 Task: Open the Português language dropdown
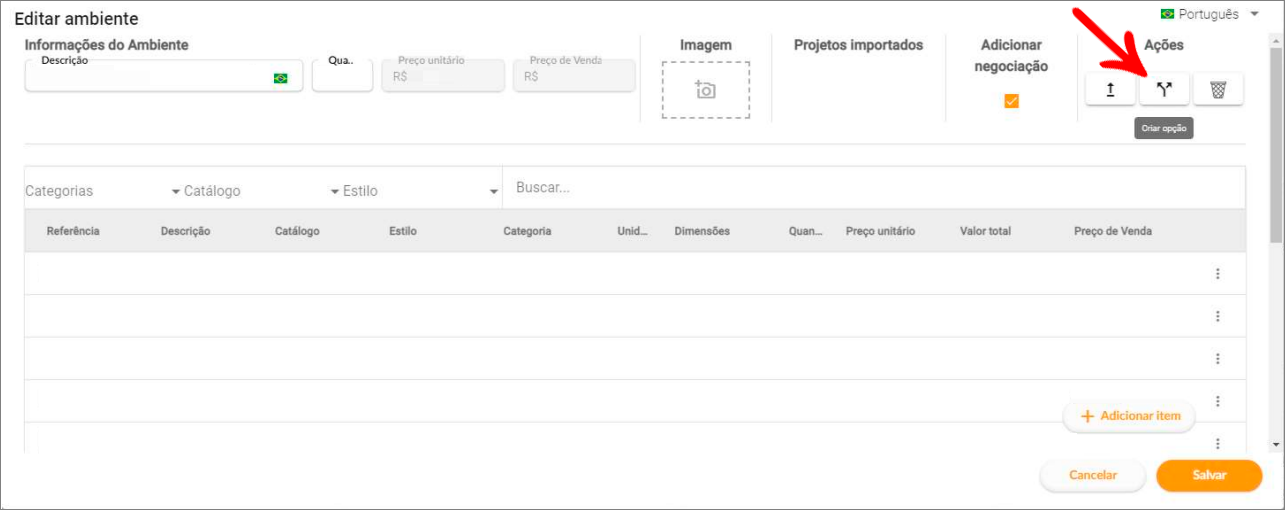point(1212,14)
